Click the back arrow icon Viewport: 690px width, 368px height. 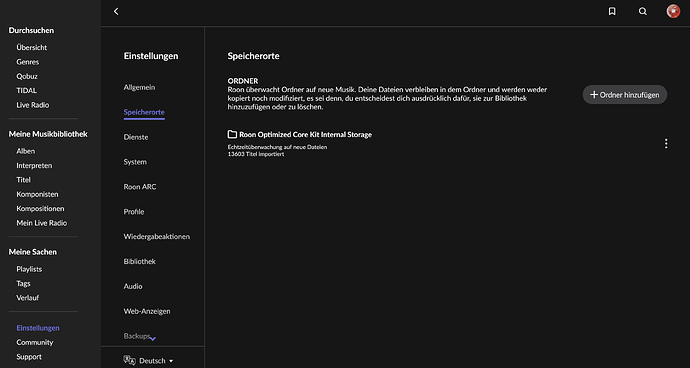[x=116, y=11]
